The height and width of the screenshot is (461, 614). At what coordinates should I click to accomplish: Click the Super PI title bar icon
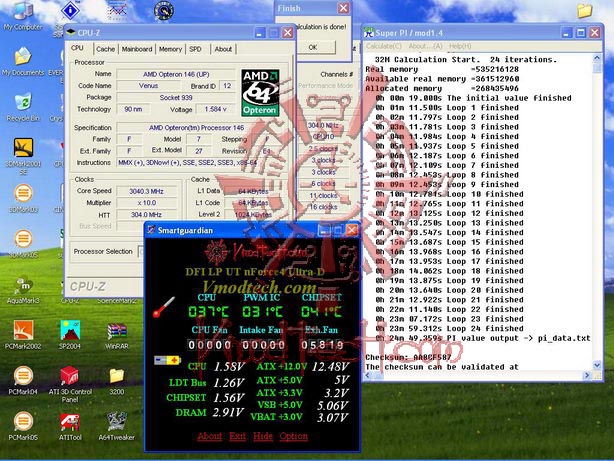pyautogui.click(x=369, y=33)
